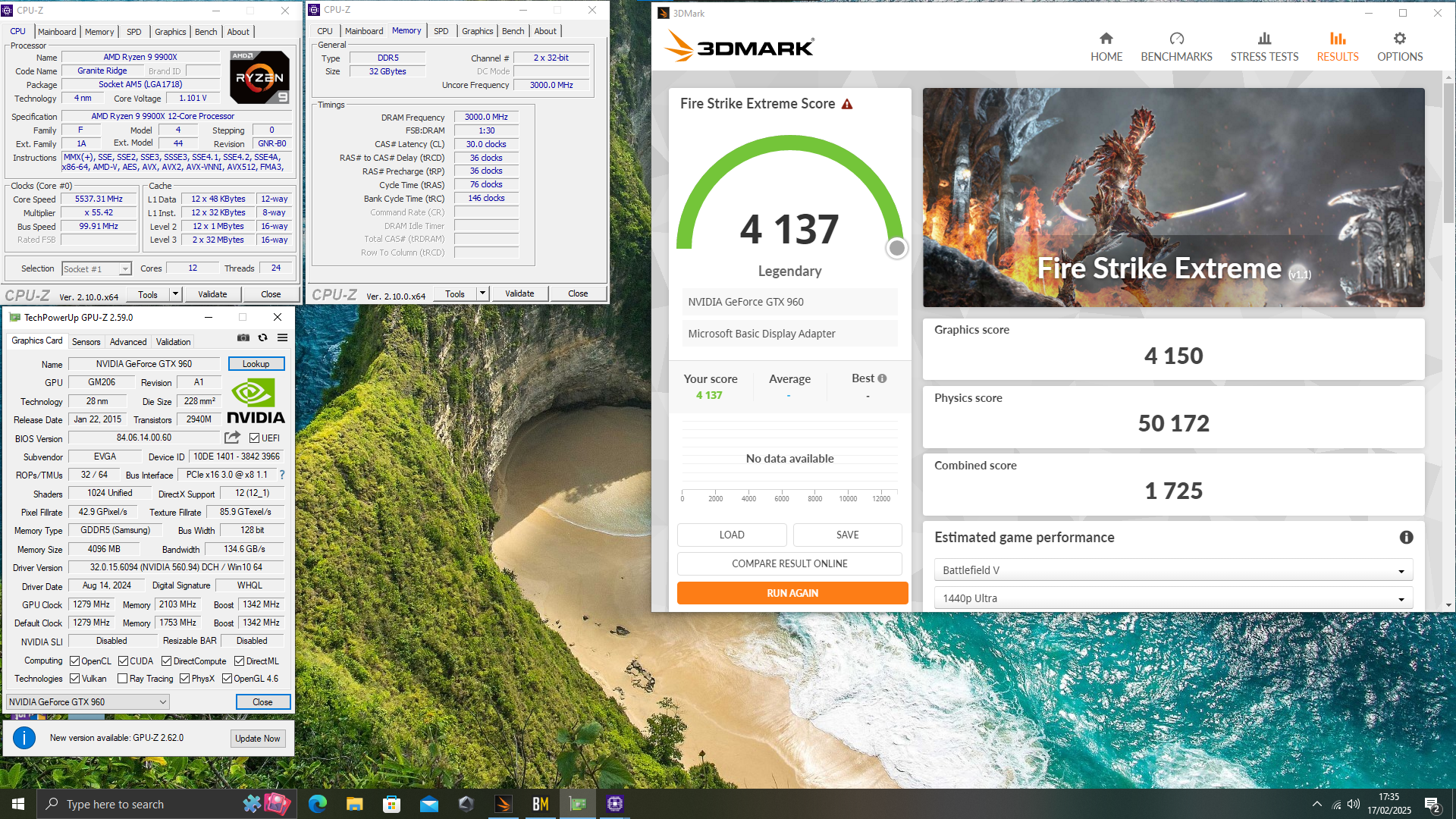
Task: Toggle the Ray Tracing checkbox
Action: pyautogui.click(x=122, y=679)
